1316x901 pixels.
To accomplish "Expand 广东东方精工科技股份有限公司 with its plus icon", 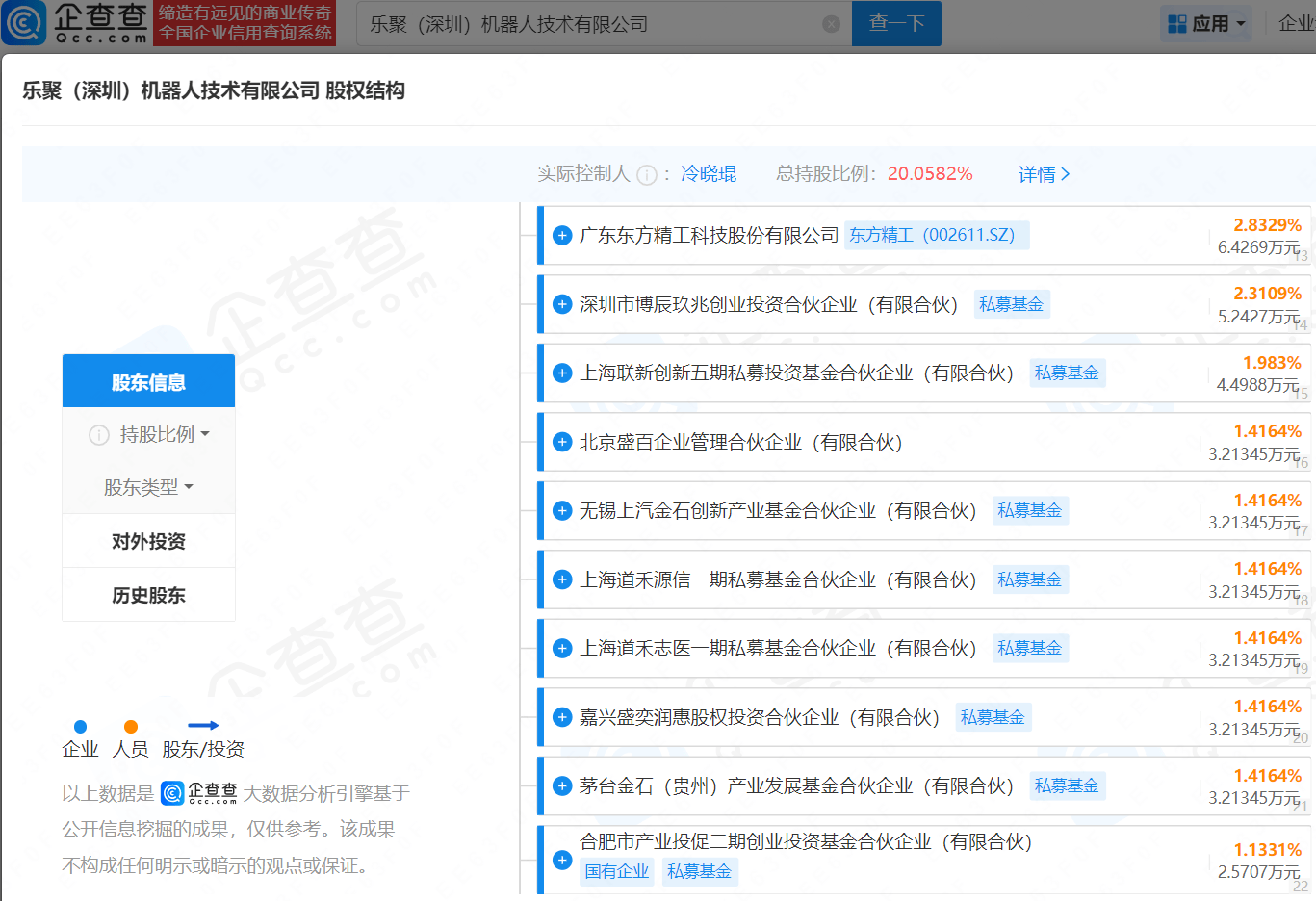I will tap(563, 236).
